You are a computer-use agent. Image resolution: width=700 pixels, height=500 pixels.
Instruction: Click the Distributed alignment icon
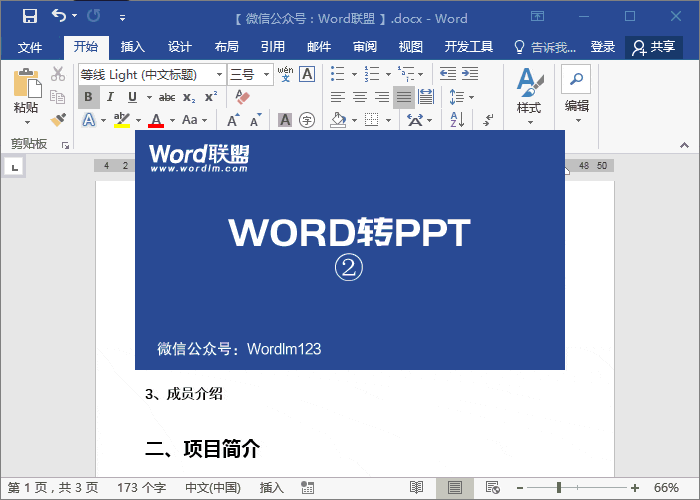pos(426,97)
